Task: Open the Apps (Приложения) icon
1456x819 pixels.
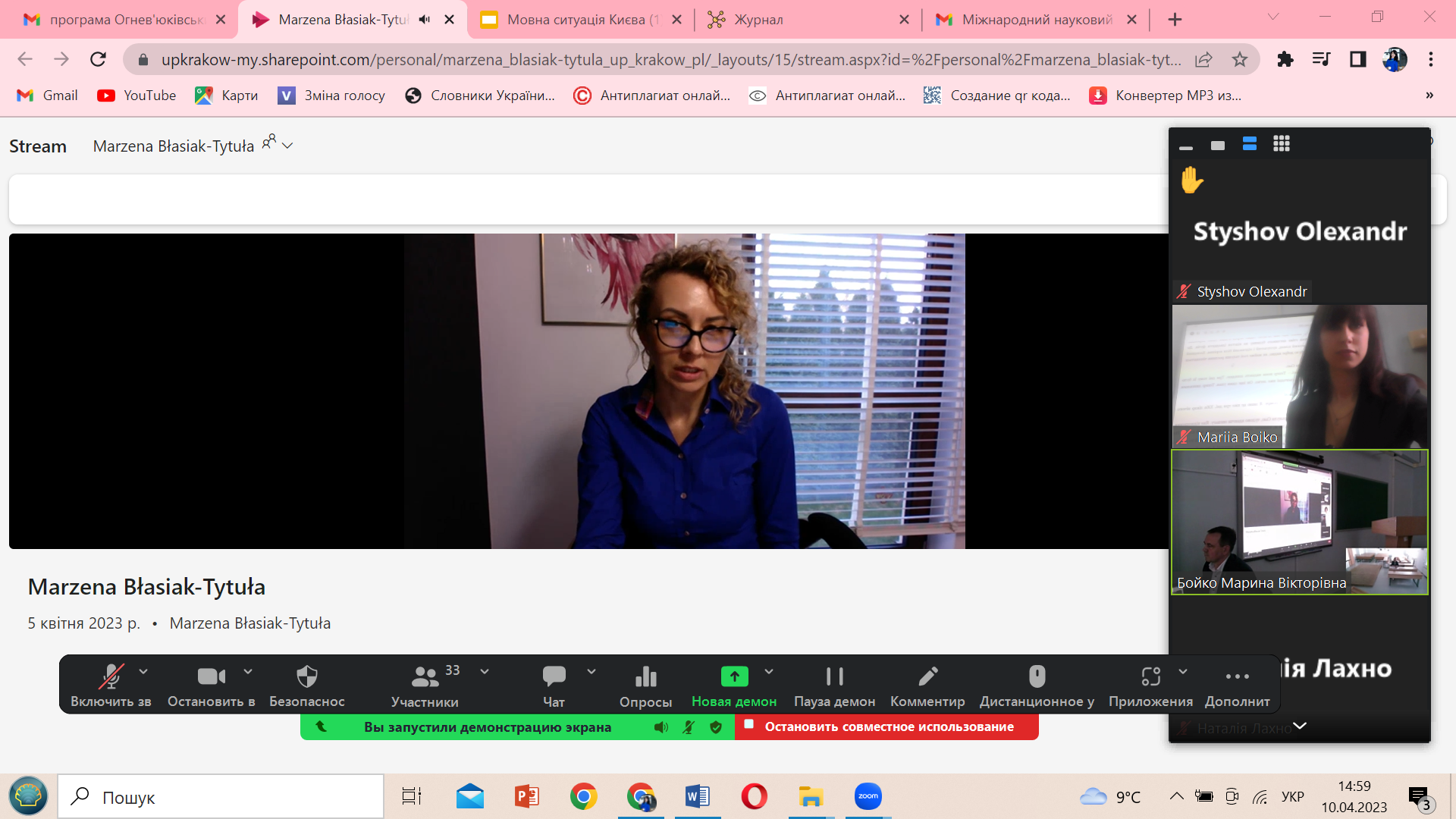Action: click(x=1150, y=676)
